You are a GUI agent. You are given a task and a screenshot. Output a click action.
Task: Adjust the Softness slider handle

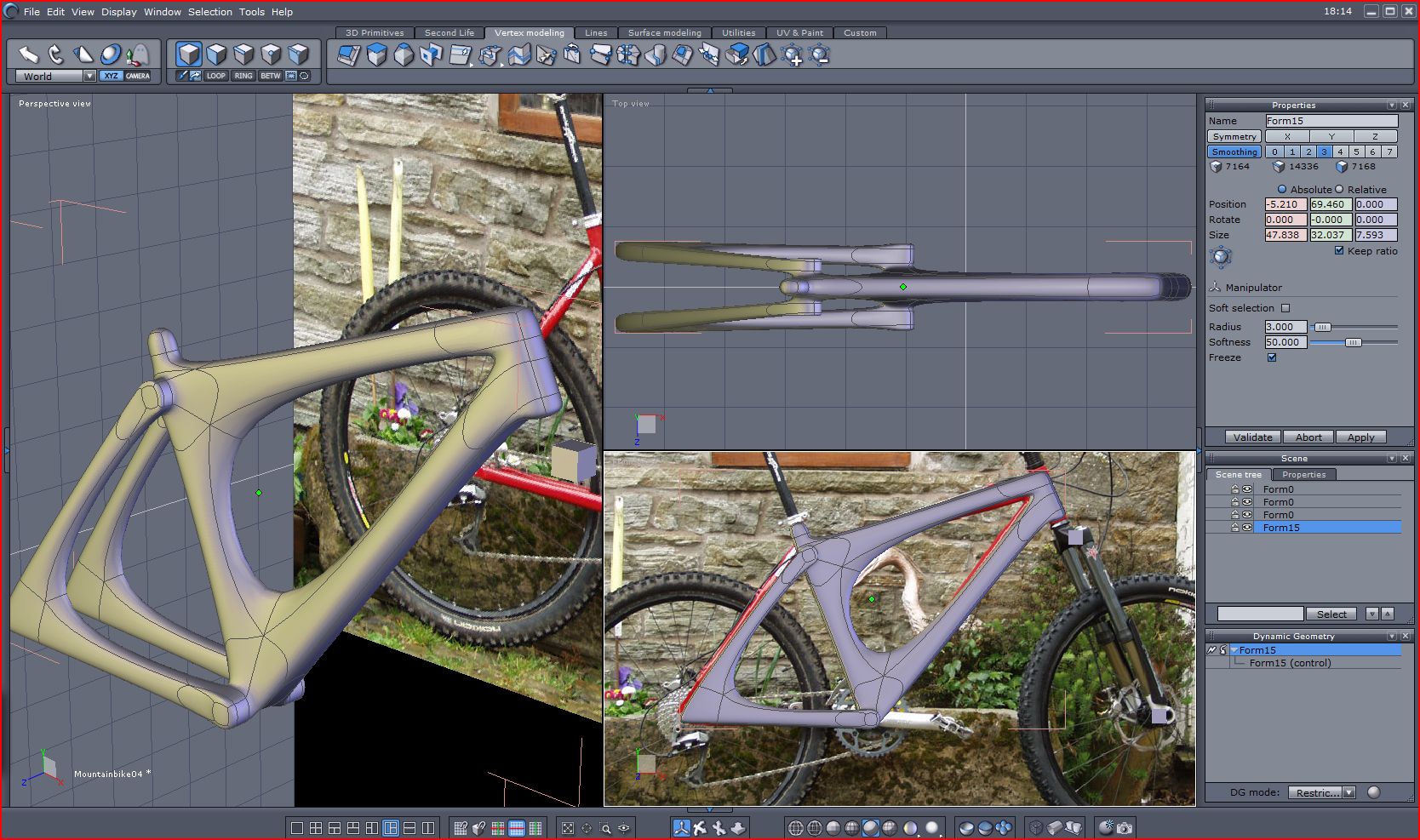pyautogui.click(x=1353, y=342)
